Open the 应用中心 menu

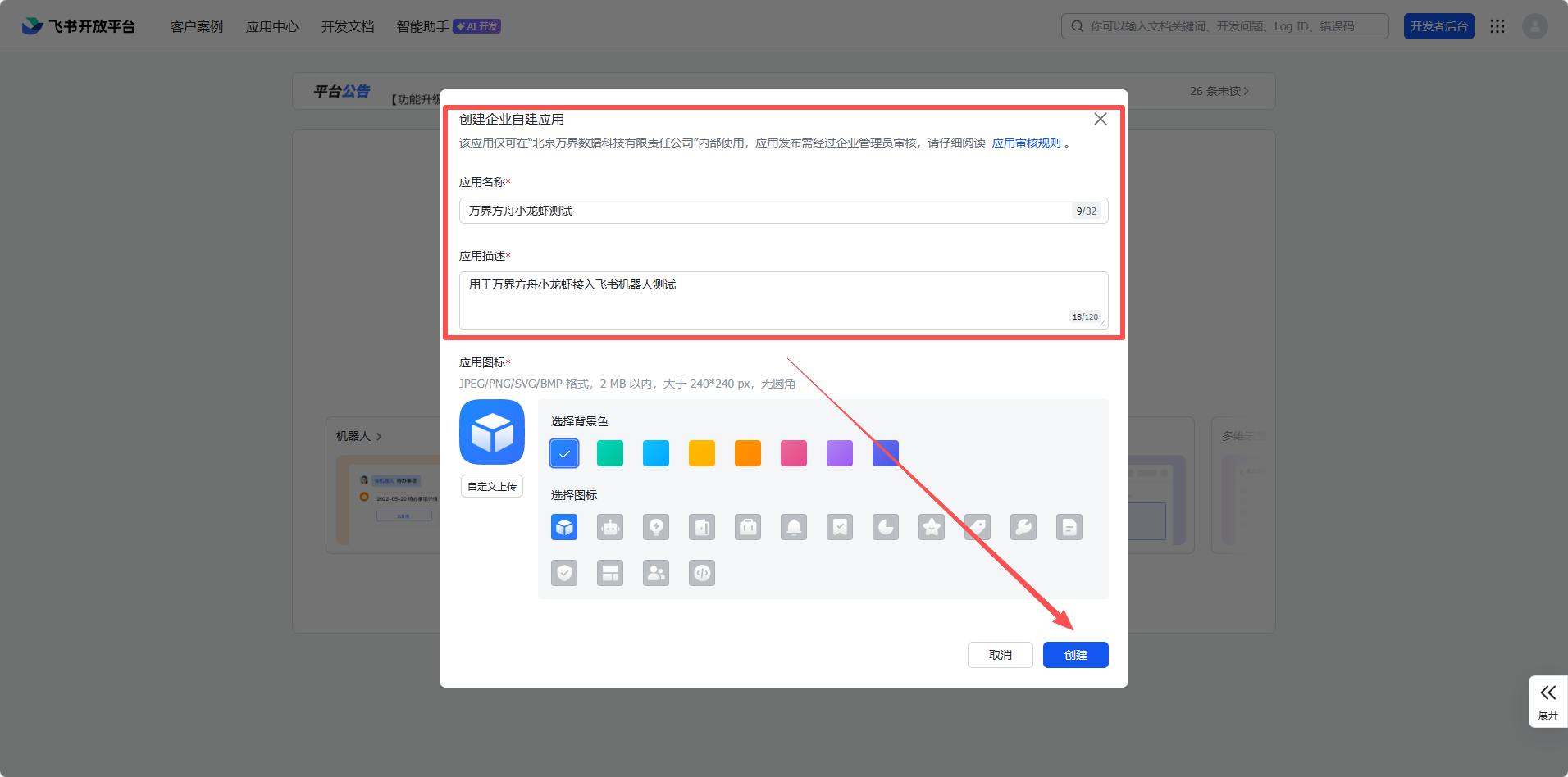point(272,26)
